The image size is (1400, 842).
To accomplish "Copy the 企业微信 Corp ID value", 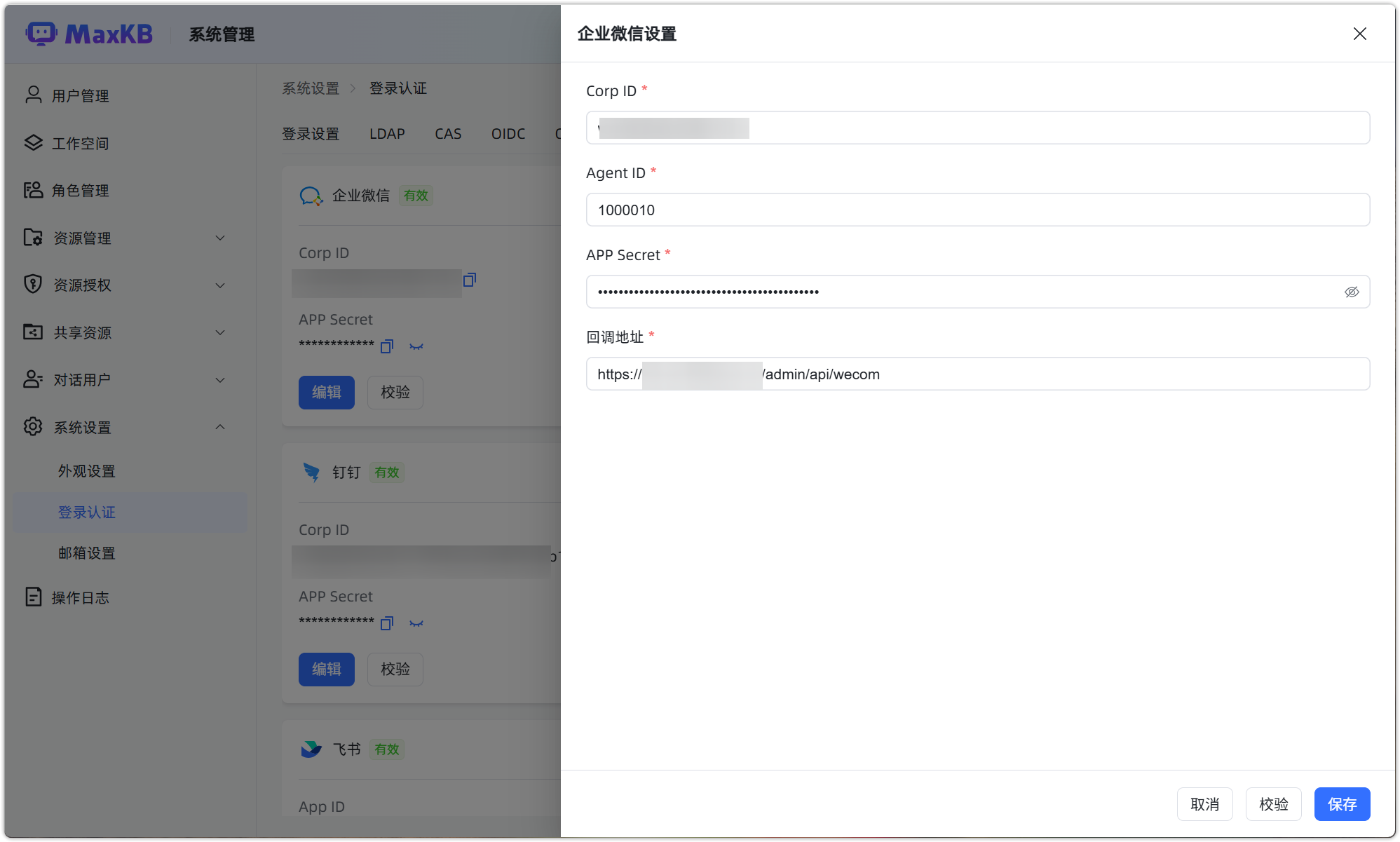I will click(468, 280).
